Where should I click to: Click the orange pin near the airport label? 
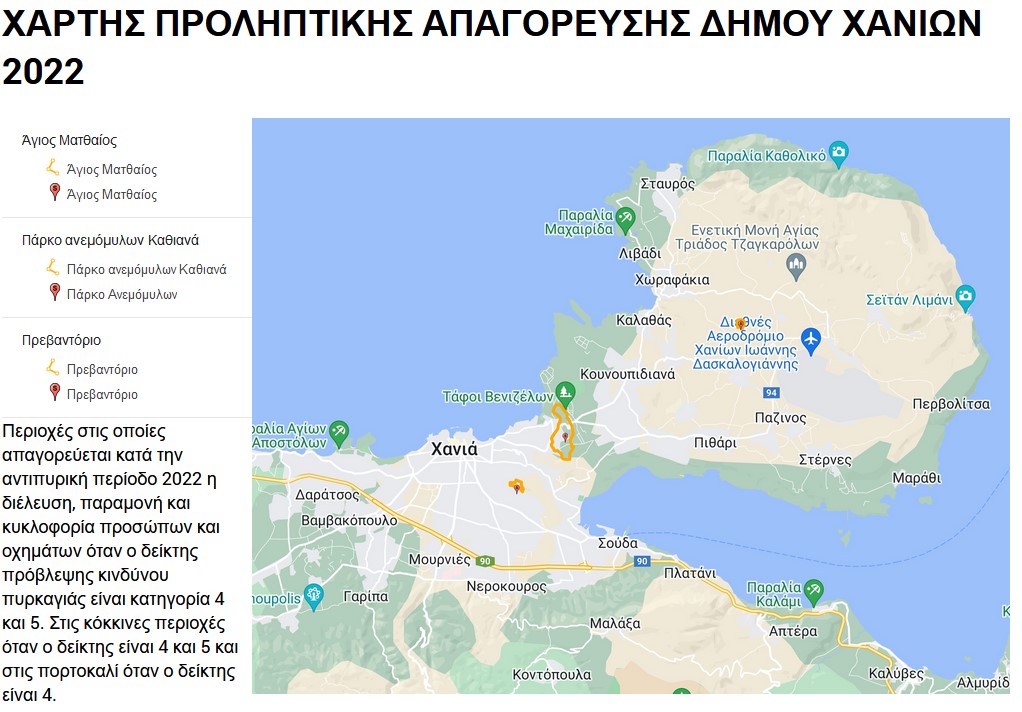(740, 324)
